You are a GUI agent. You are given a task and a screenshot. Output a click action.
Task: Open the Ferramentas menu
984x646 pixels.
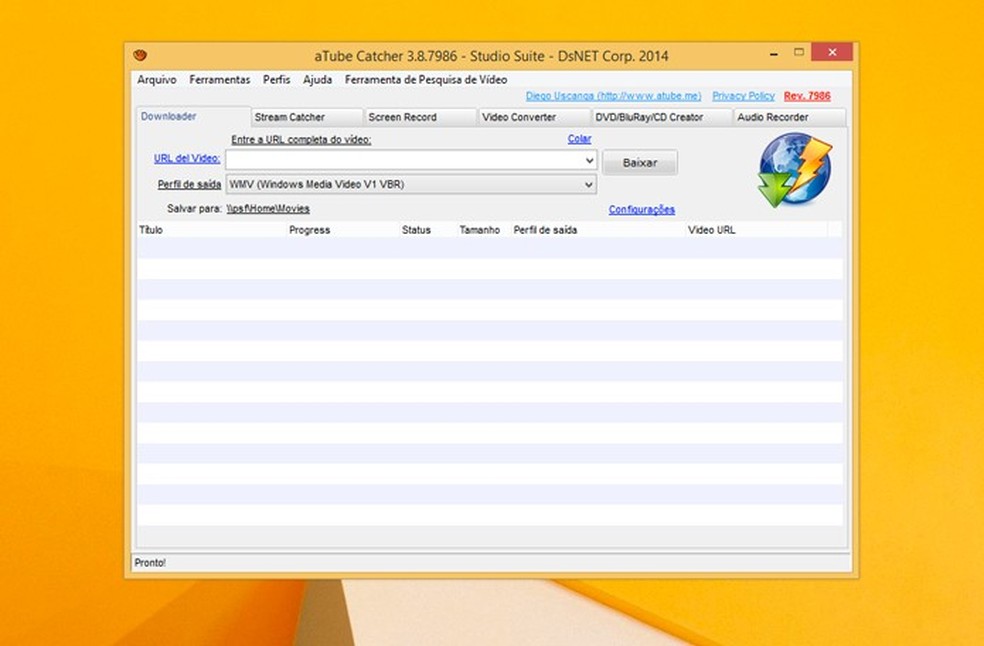click(x=220, y=80)
